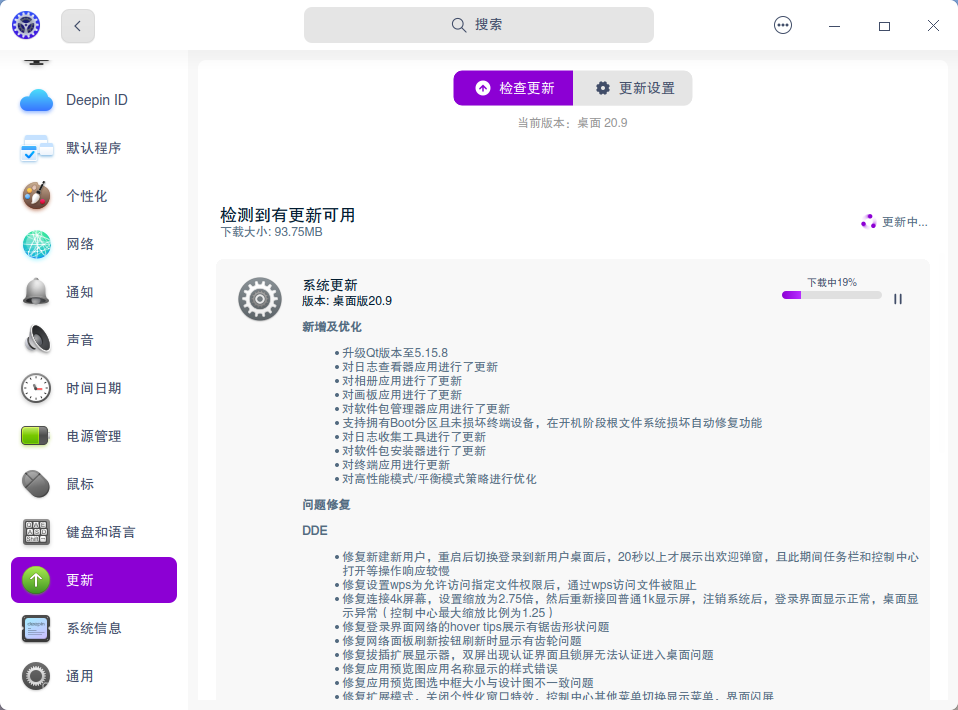The width and height of the screenshot is (958, 710).
Task: Open 电源管理 power management
Action: click(95, 436)
